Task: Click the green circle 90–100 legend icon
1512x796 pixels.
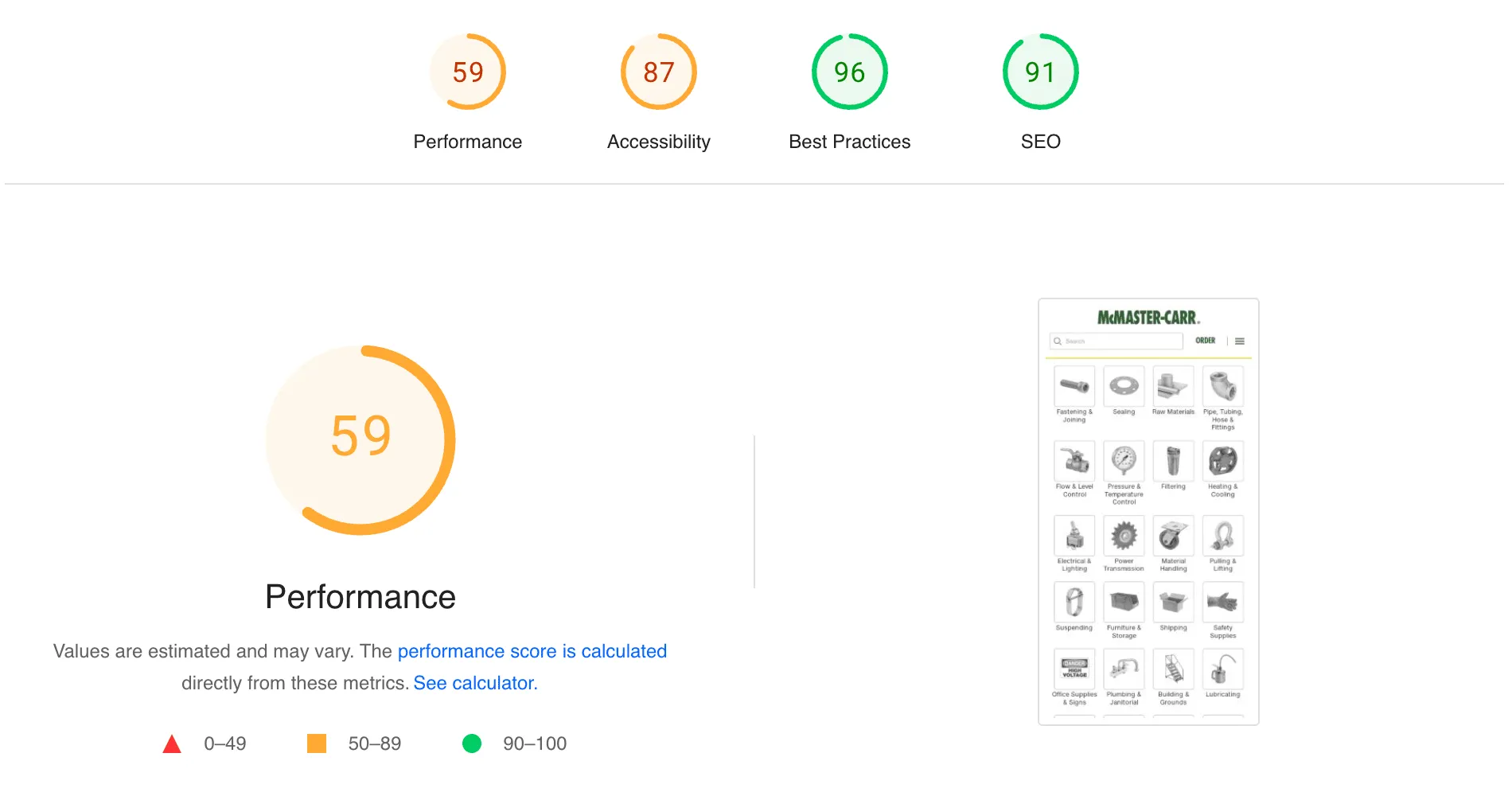Action: pyautogui.click(x=472, y=743)
